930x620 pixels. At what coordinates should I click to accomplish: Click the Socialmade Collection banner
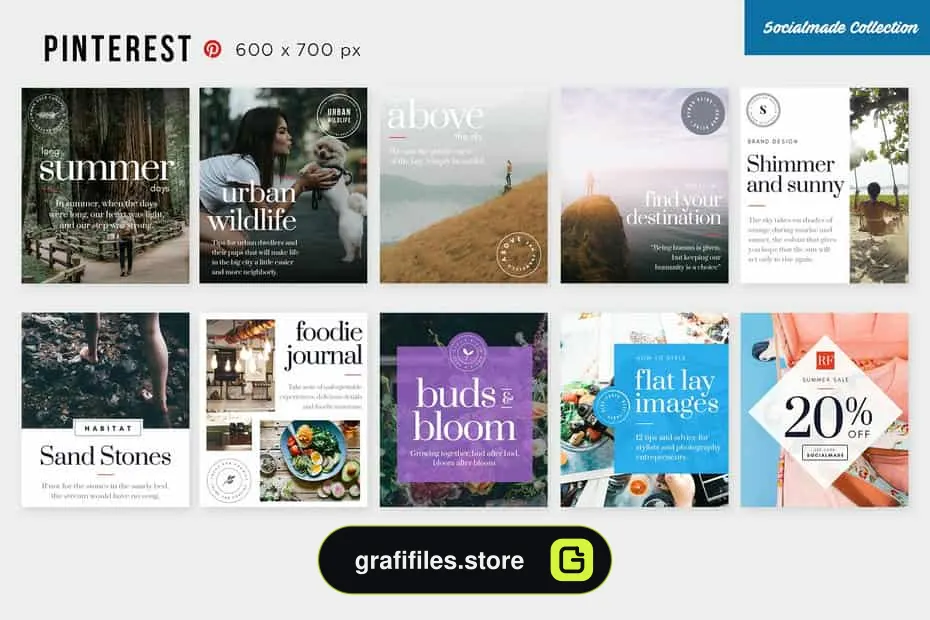(837, 27)
